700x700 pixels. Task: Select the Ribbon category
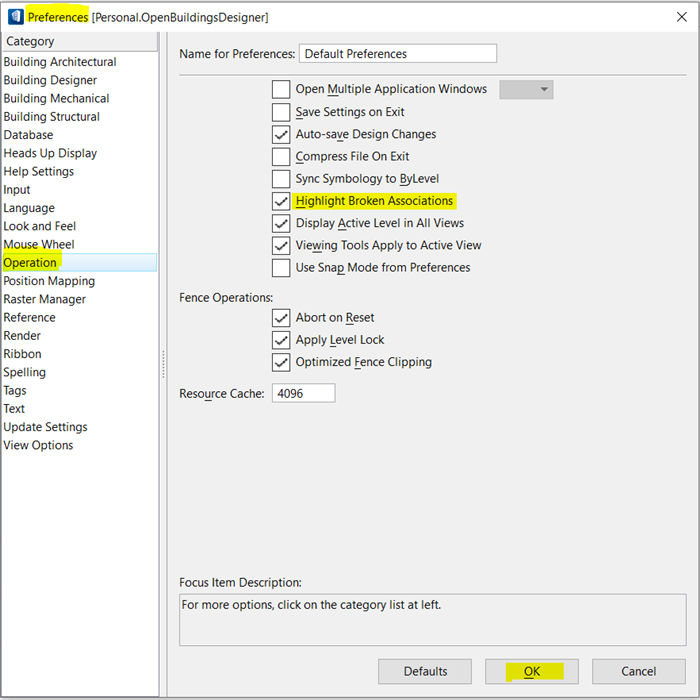pyautogui.click(x=22, y=354)
